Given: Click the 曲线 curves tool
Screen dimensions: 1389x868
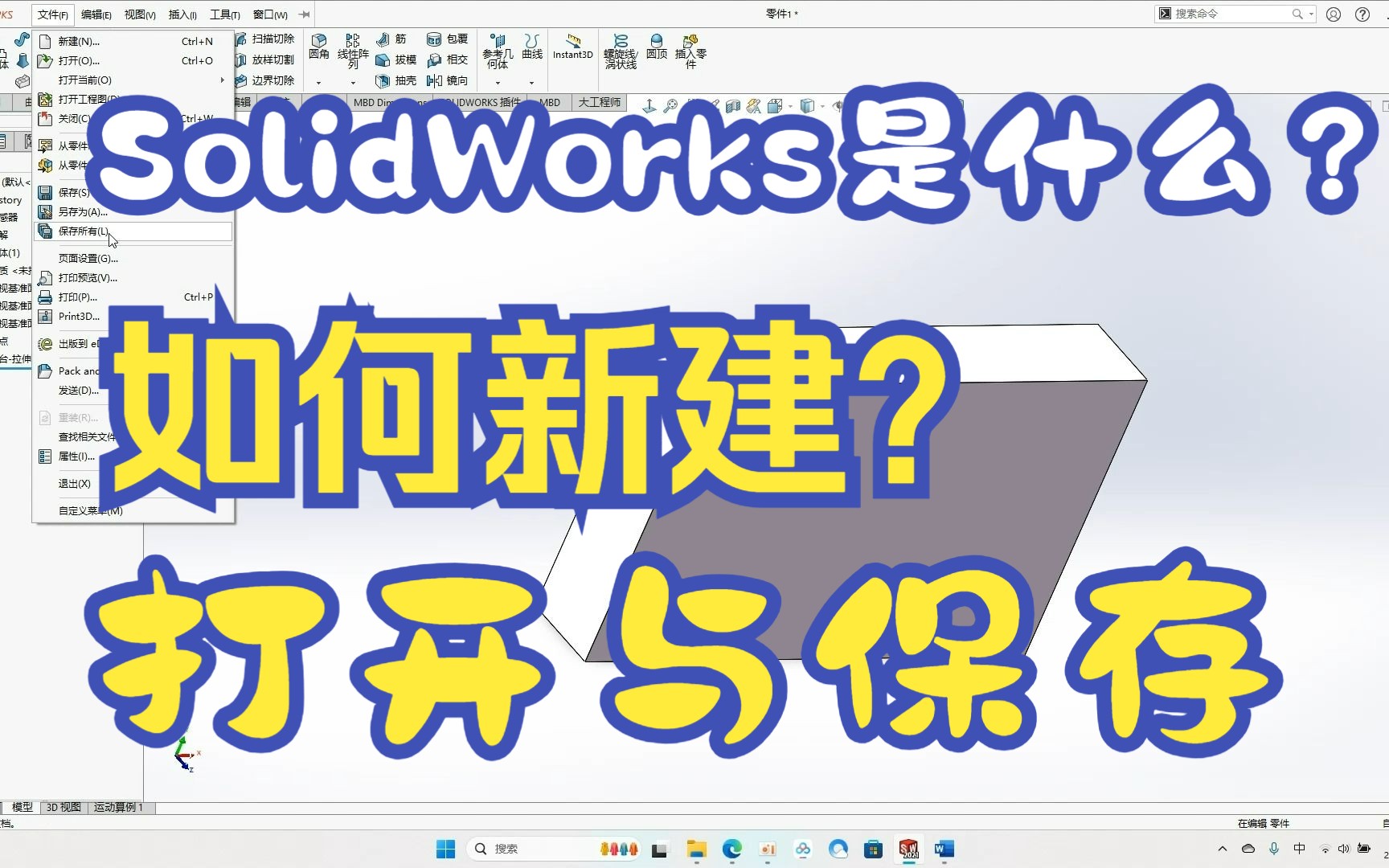Looking at the screenshot, I should (x=532, y=47).
